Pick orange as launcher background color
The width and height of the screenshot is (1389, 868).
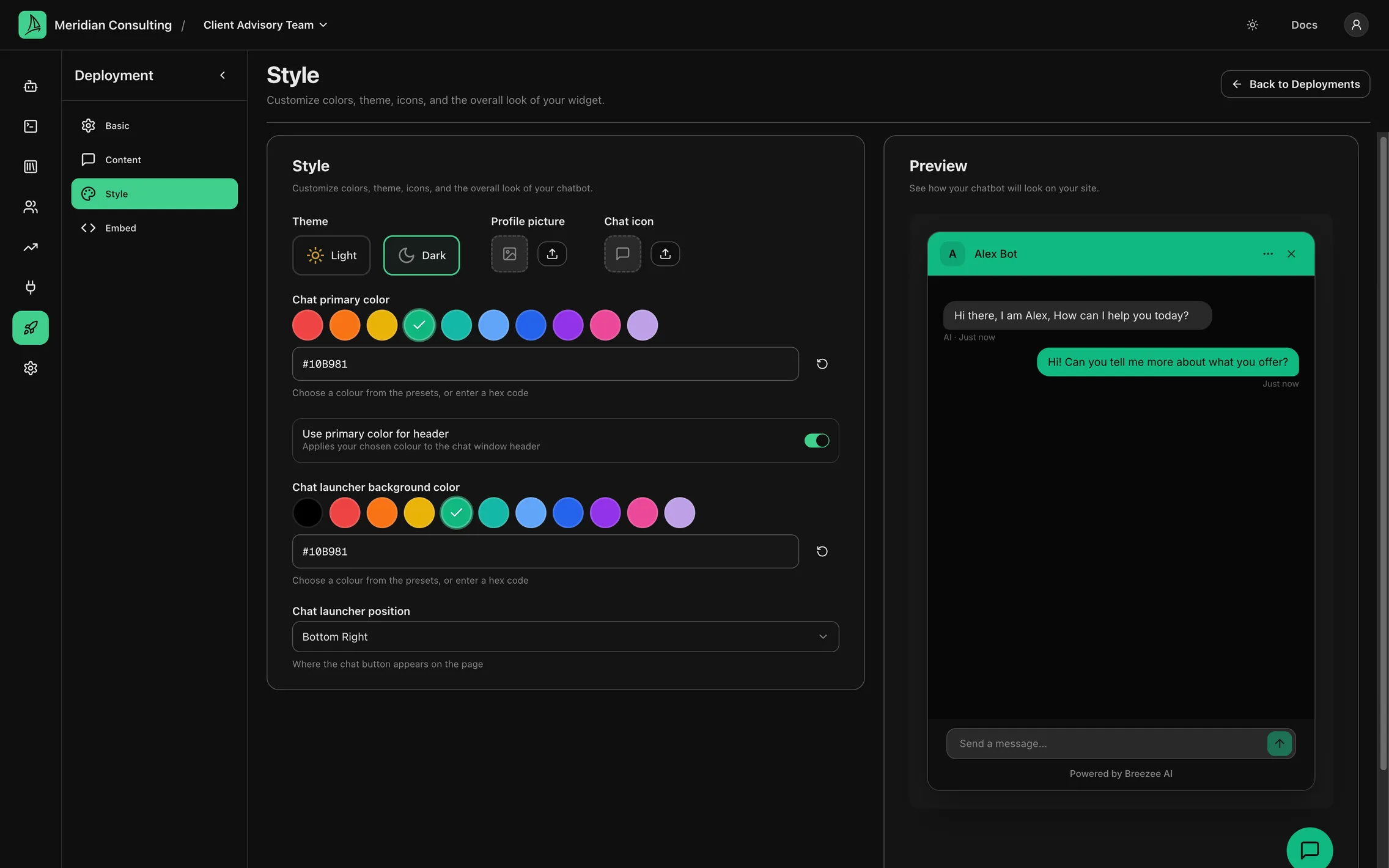[382, 512]
